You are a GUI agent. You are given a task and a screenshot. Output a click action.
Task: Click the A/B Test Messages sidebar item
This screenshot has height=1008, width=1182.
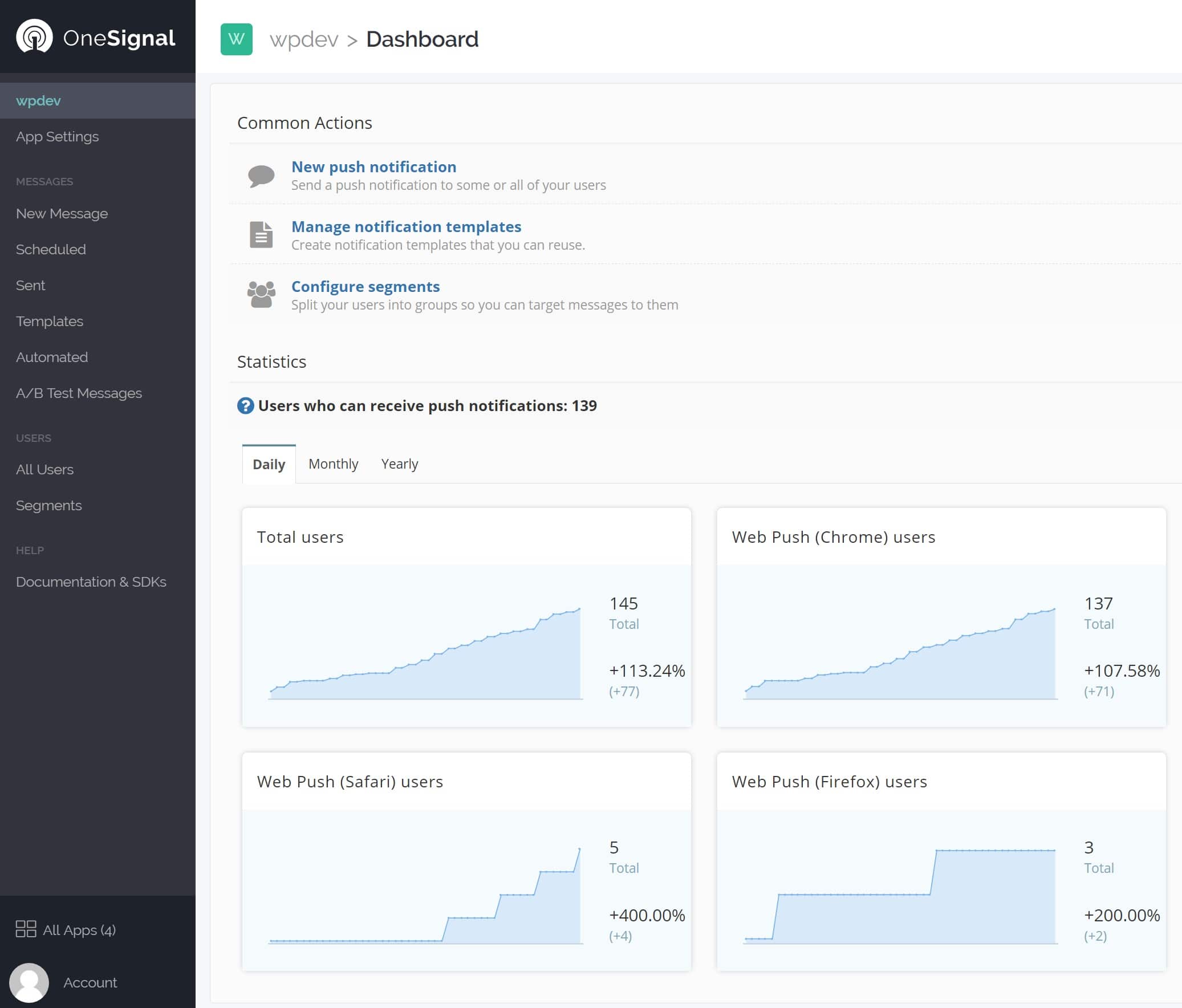(79, 392)
